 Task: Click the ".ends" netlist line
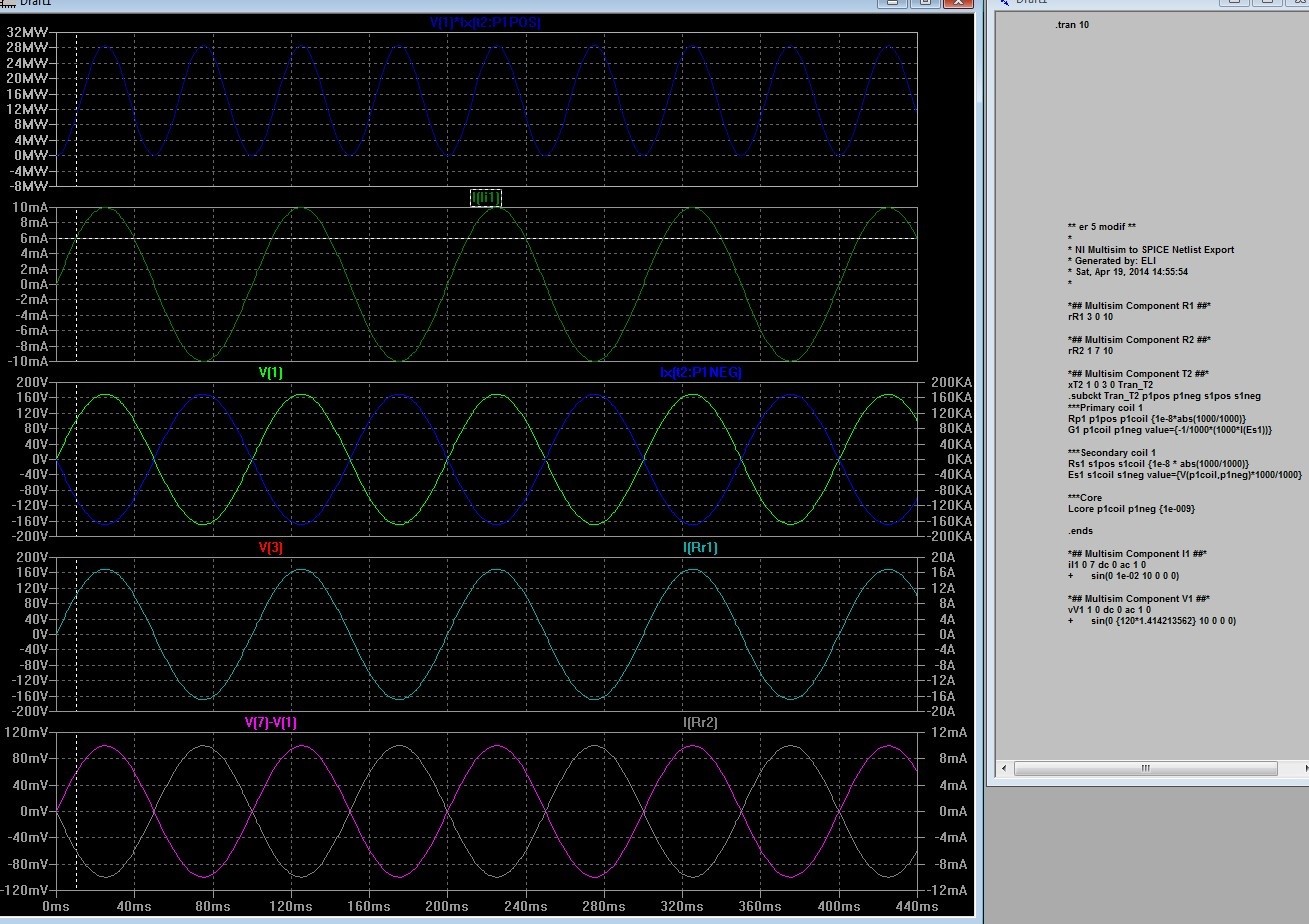[1079, 531]
